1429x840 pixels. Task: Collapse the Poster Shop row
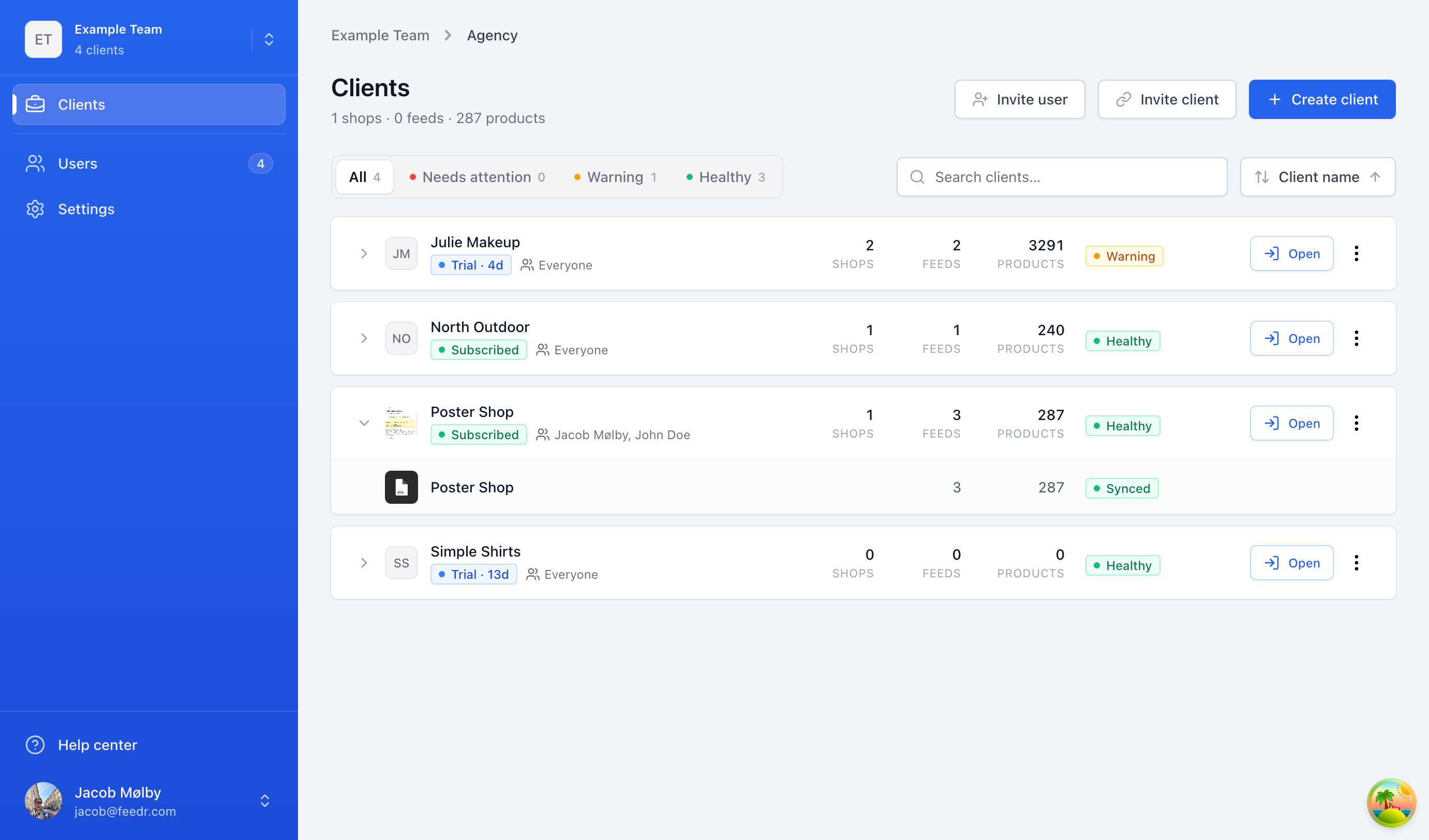coord(364,423)
